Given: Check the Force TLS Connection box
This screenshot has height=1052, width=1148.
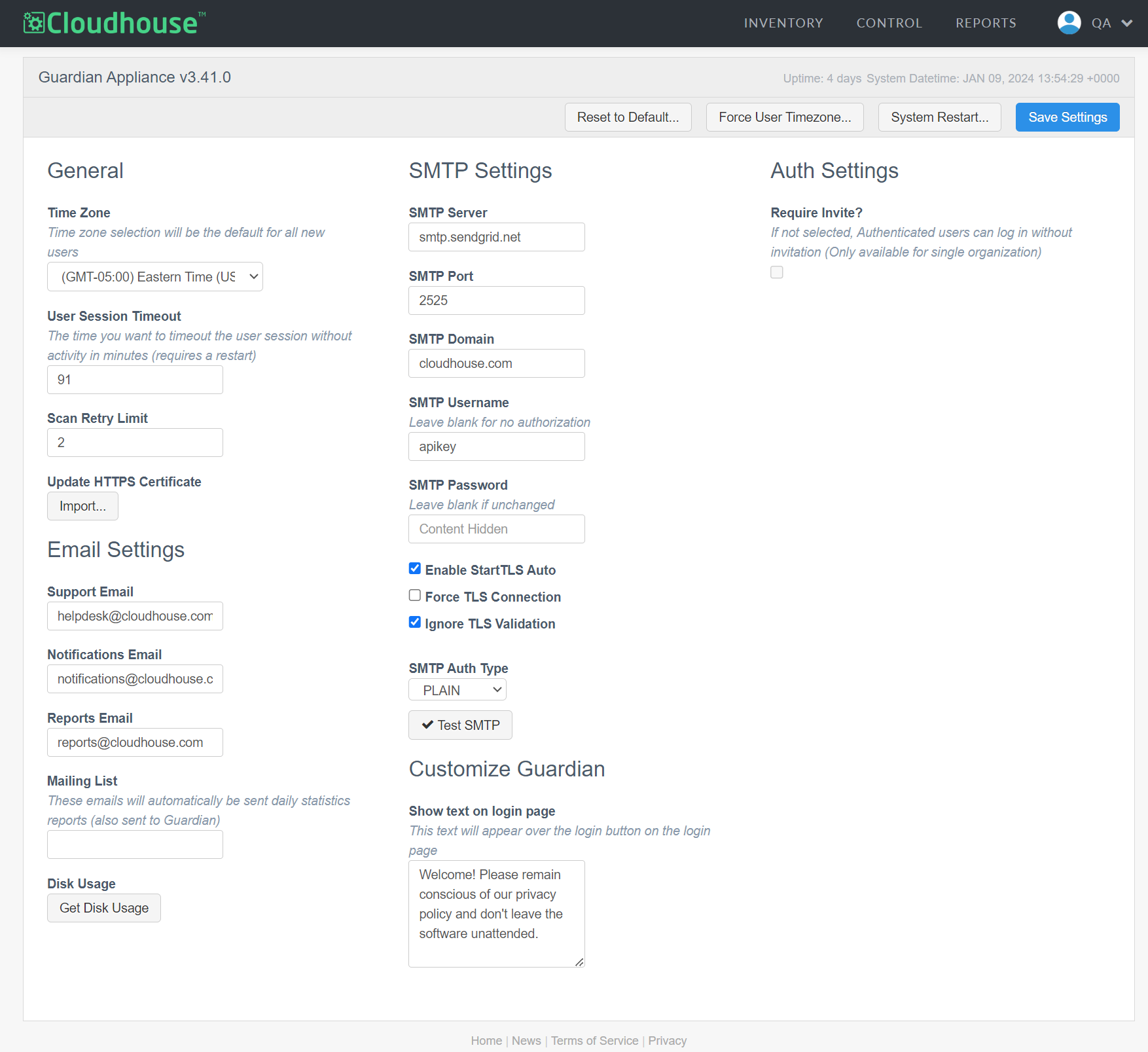Looking at the screenshot, I should point(415,595).
